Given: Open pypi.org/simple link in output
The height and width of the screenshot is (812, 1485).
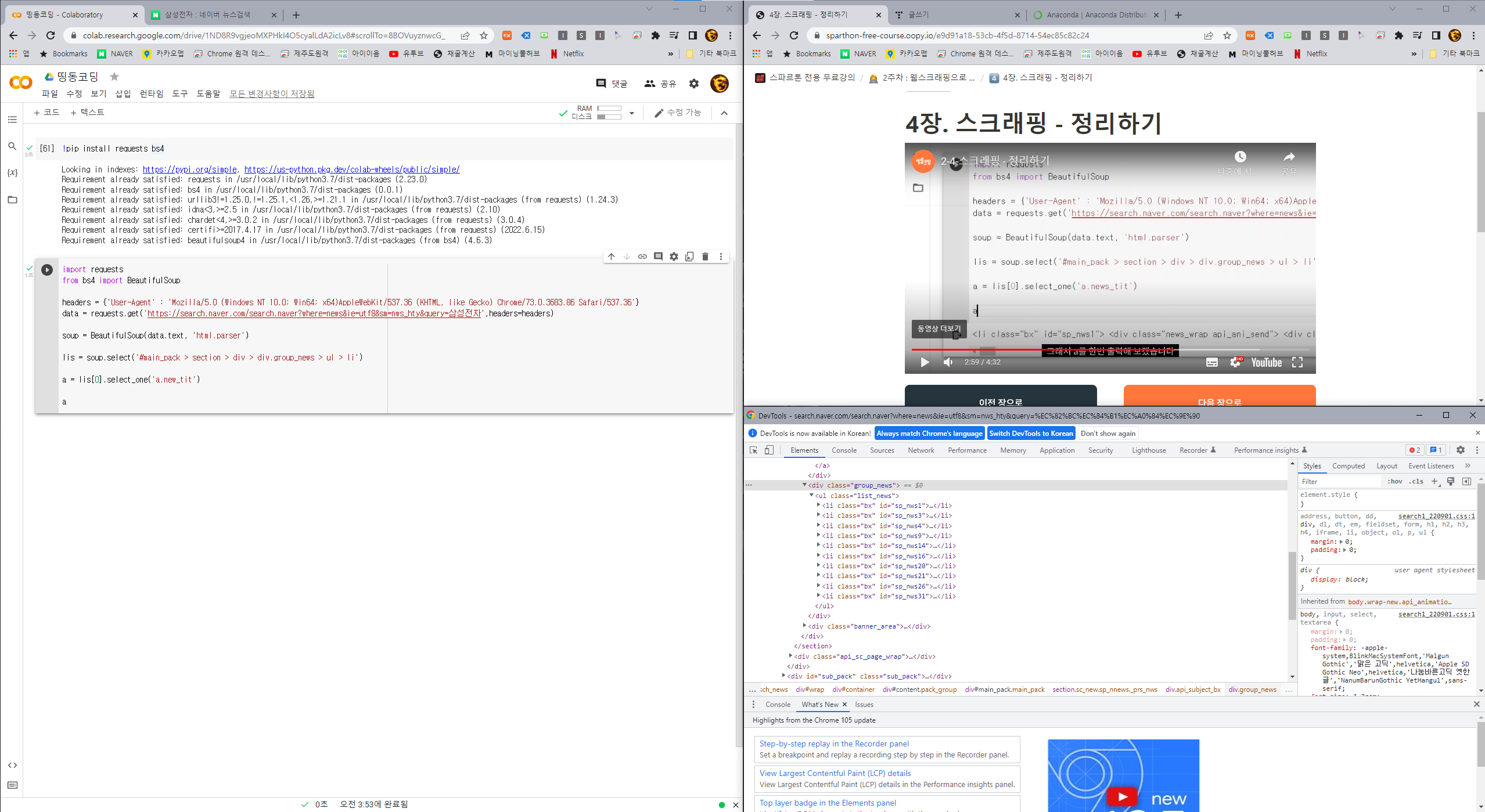Looking at the screenshot, I should [189, 169].
